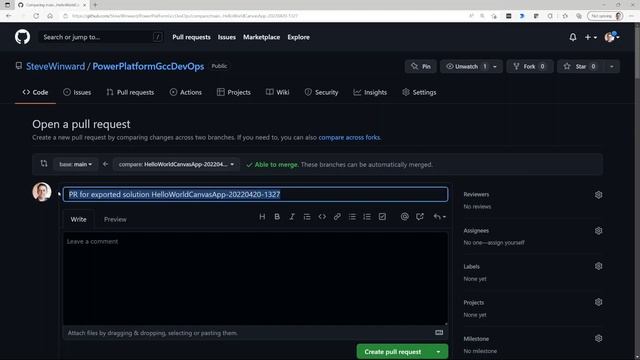
Task: Open saved replies dropdown
Action: (x=439, y=217)
